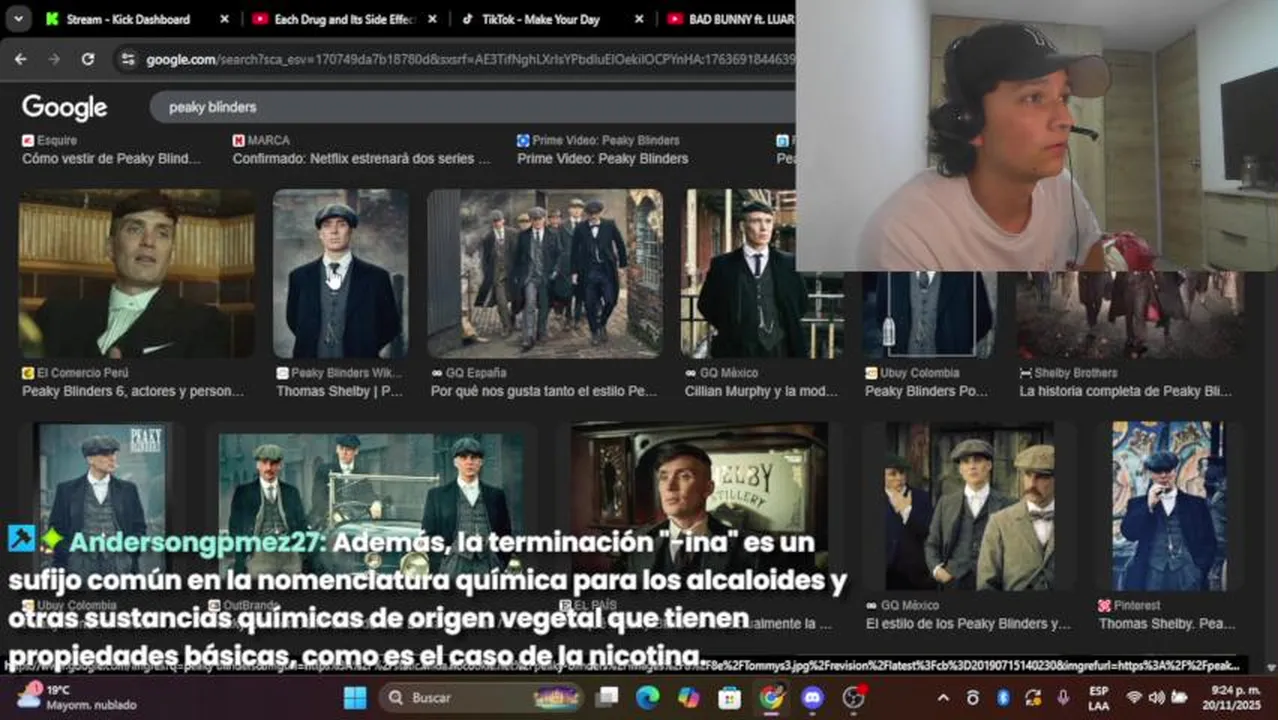Open the Thomas Shelby Peaky Blinders Wiki thumbnail

341,274
